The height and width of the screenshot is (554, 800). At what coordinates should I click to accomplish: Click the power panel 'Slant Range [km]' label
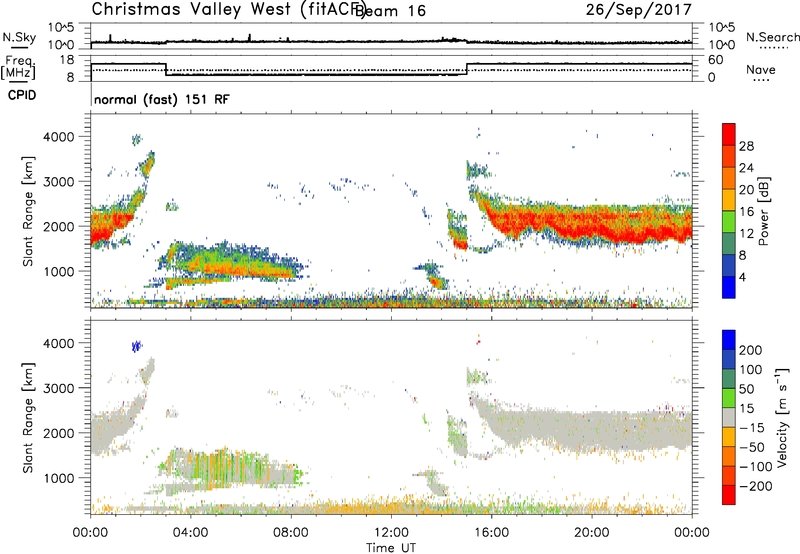click(x=28, y=211)
